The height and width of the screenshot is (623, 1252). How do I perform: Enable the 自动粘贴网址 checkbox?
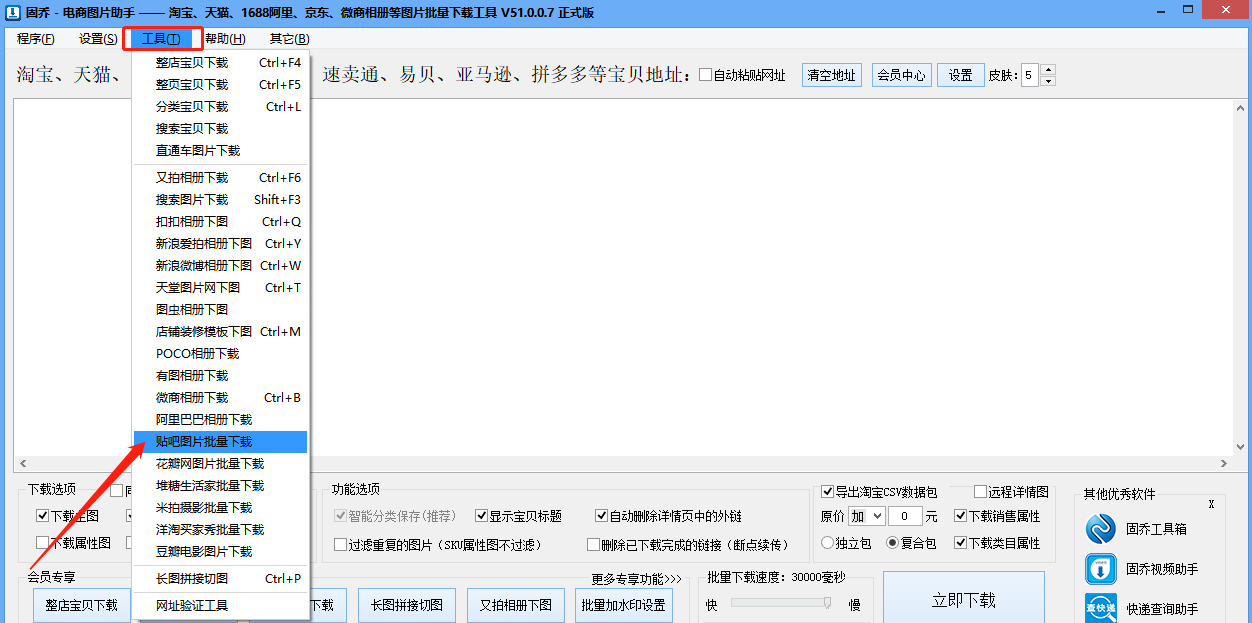[x=706, y=75]
